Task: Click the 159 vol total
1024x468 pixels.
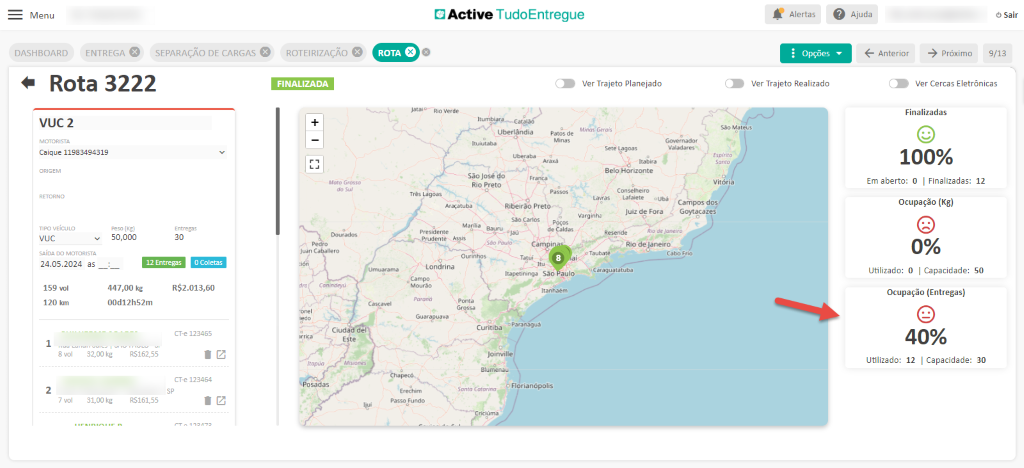Action: 54,287
